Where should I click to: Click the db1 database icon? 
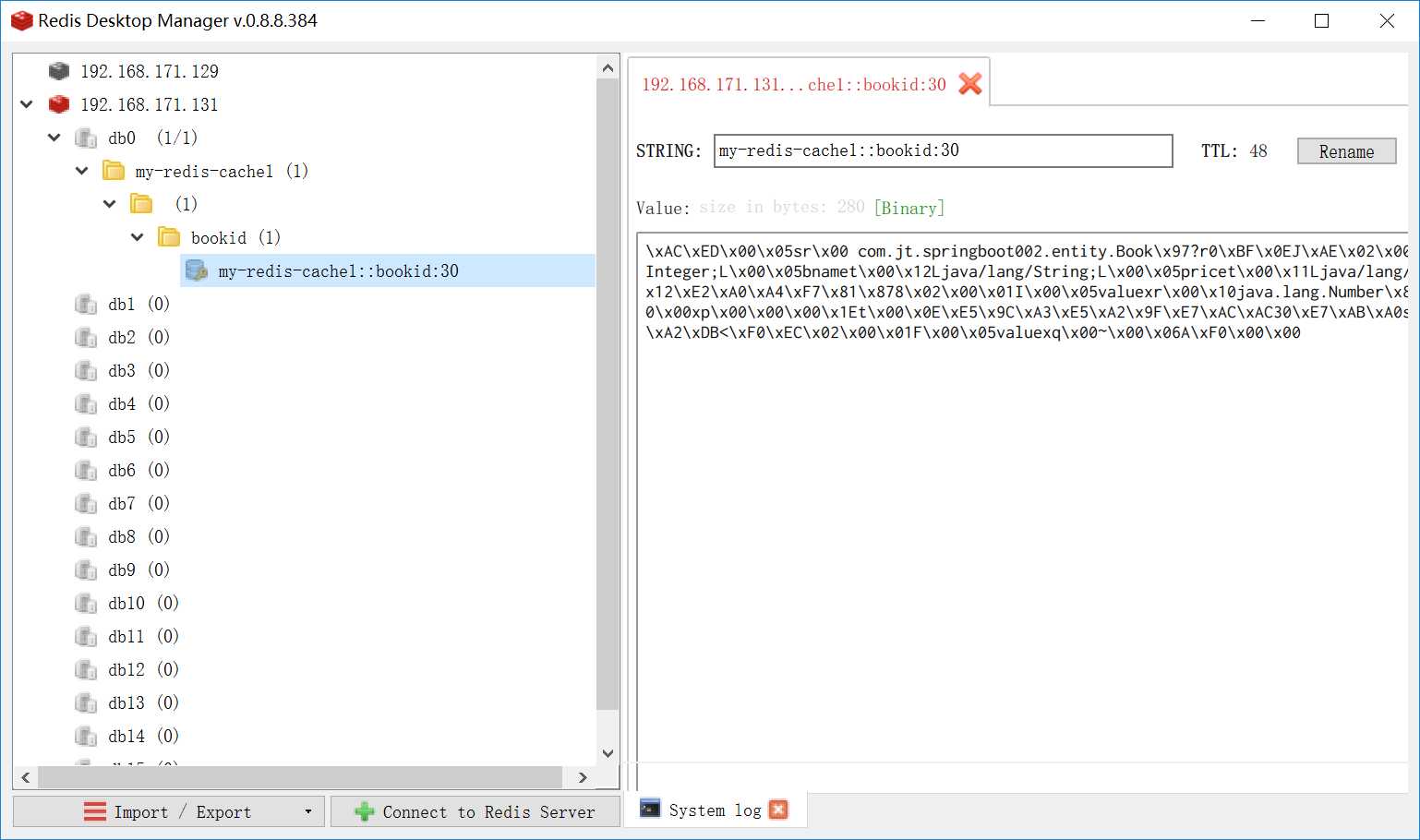tap(86, 304)
